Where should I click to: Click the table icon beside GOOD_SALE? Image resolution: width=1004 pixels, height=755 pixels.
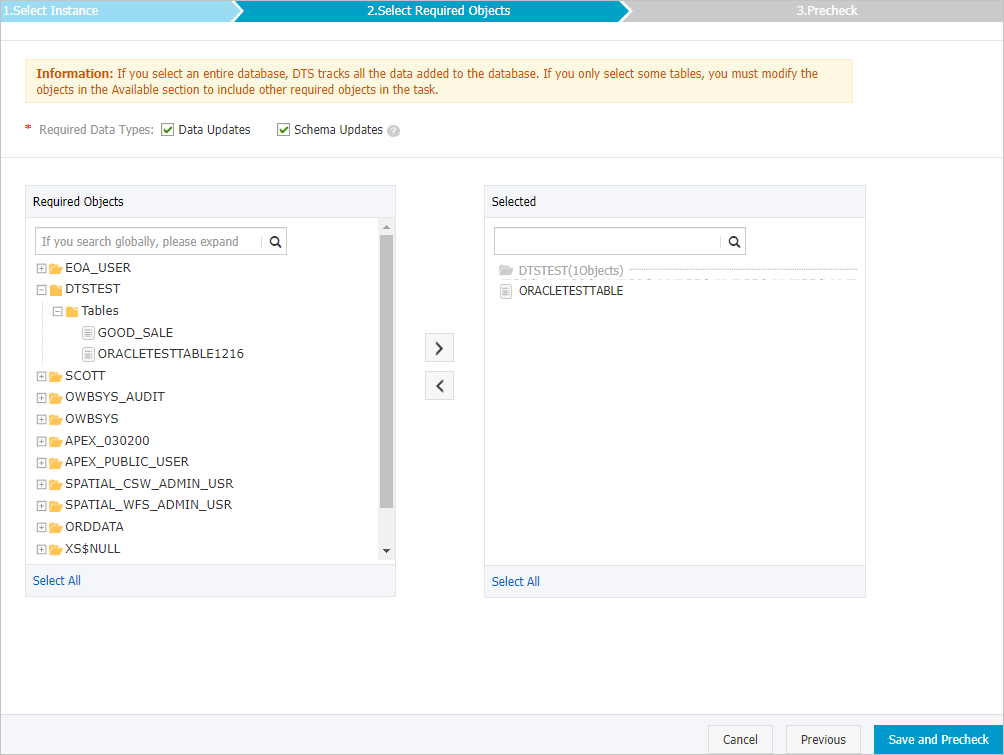pos(87,332)
